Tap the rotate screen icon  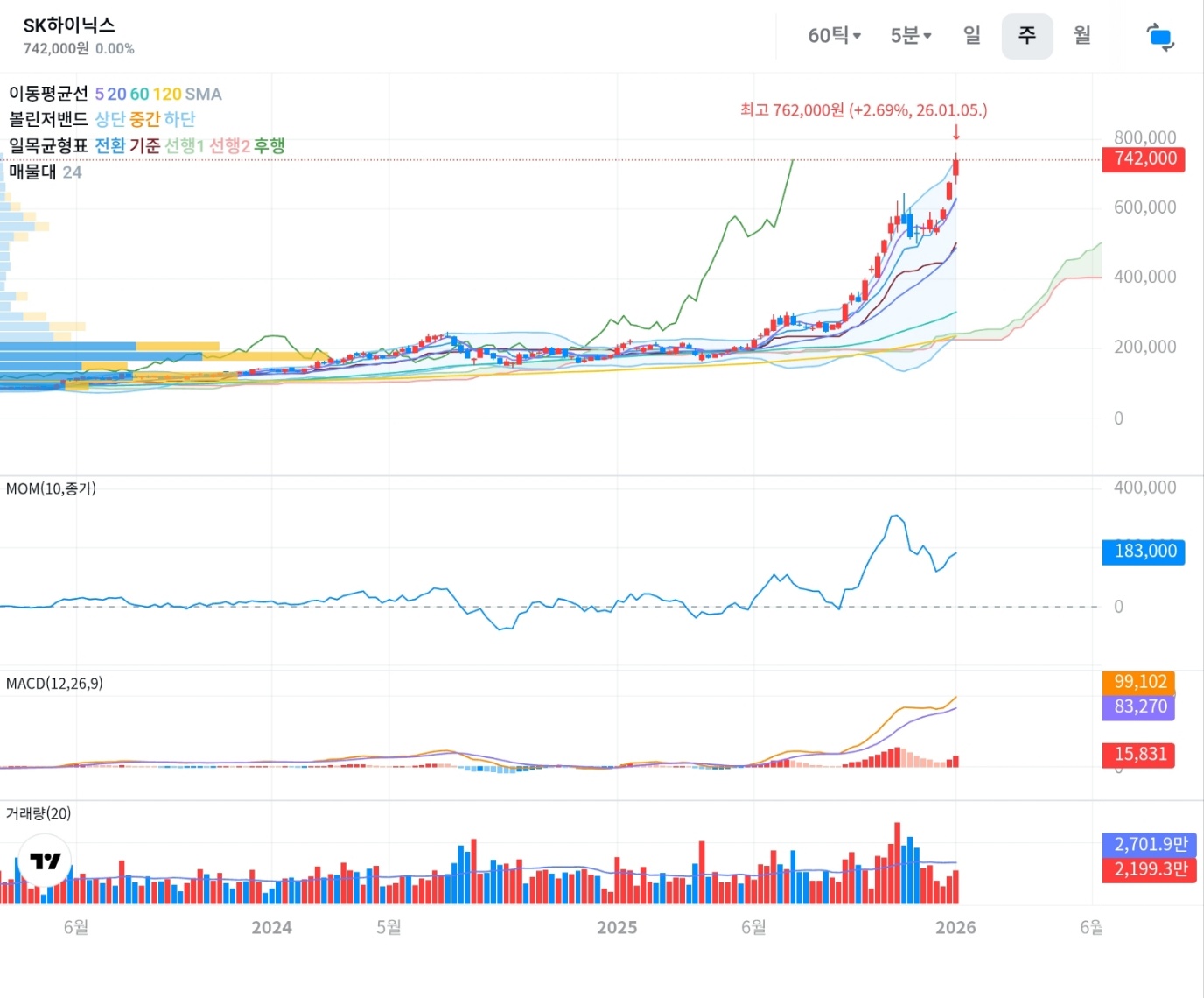pyautogui.click(x=1159, y=37)
